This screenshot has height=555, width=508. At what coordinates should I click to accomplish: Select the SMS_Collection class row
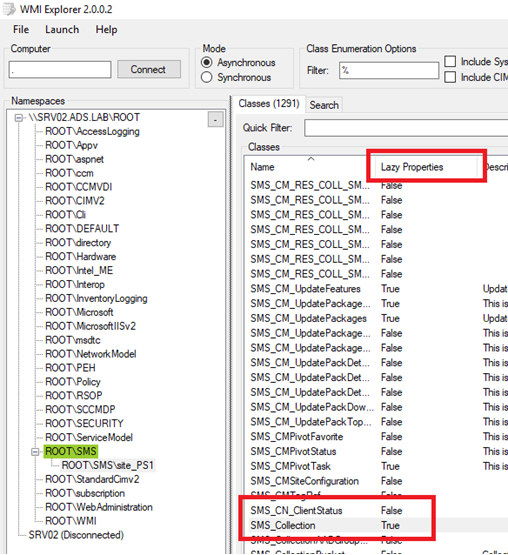coord(377,525)
